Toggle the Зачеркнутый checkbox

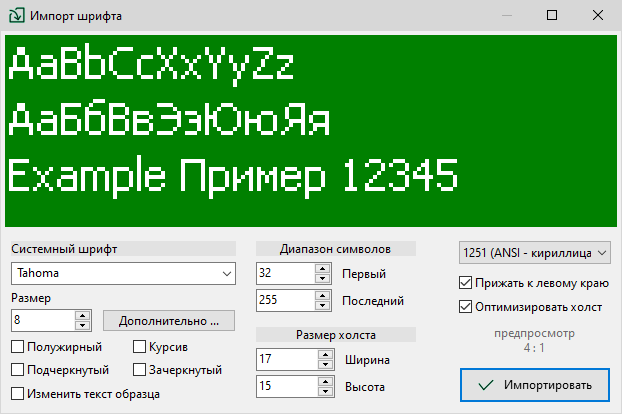pos(141,370)
